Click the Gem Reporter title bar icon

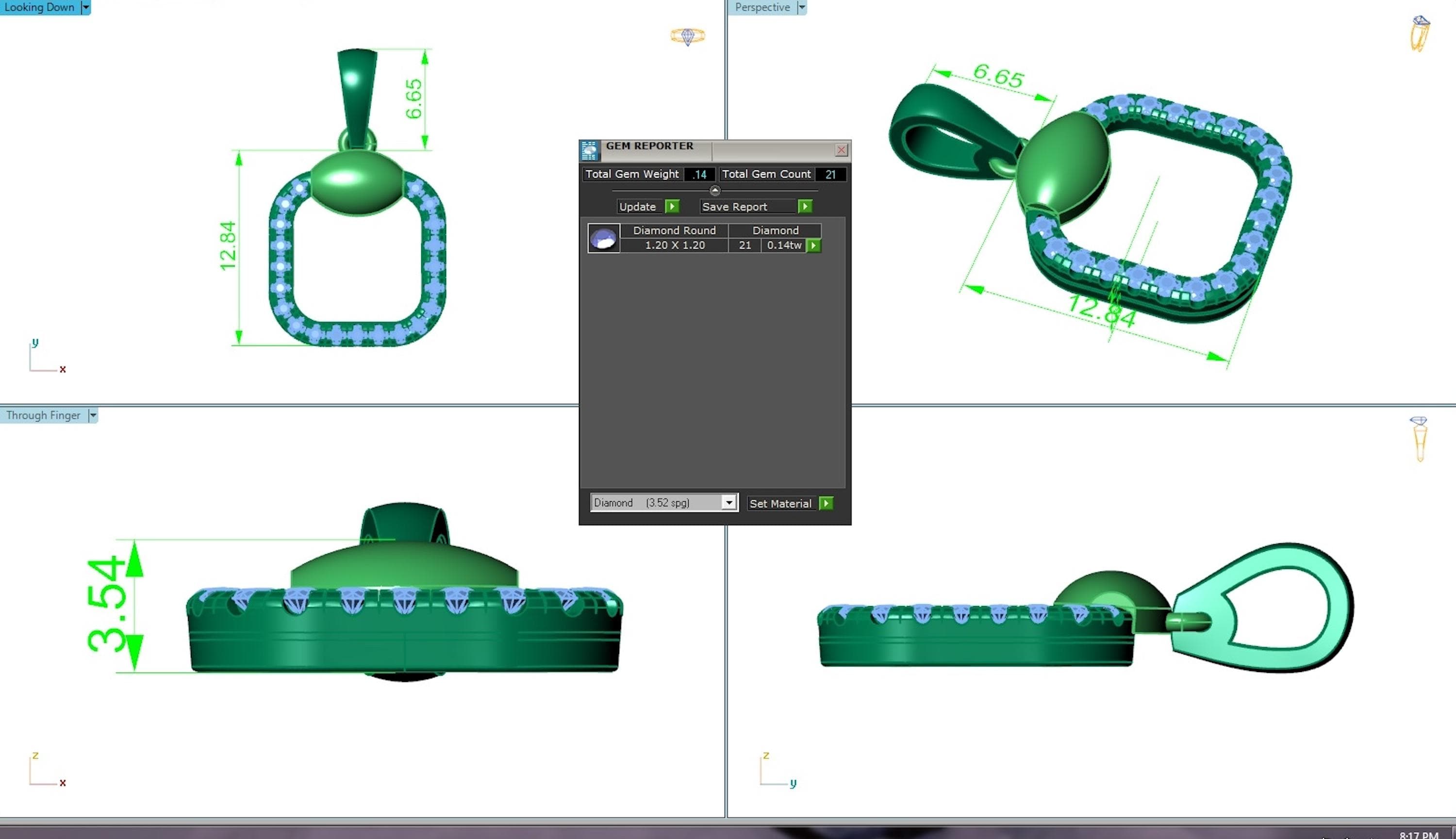[x=589, y=150]
